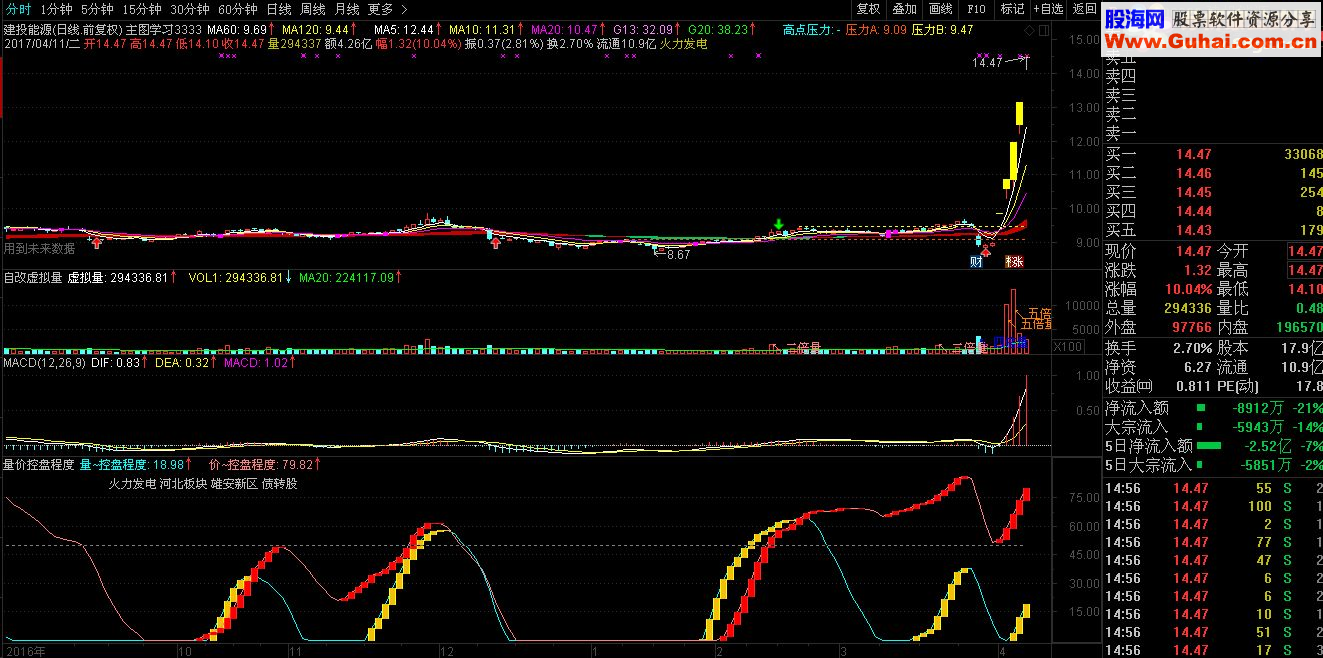Image resolution: width=1323 pixels, height=658 pixels.
Task: Click the tick row with volume 77
Action: pos(1212,542)
